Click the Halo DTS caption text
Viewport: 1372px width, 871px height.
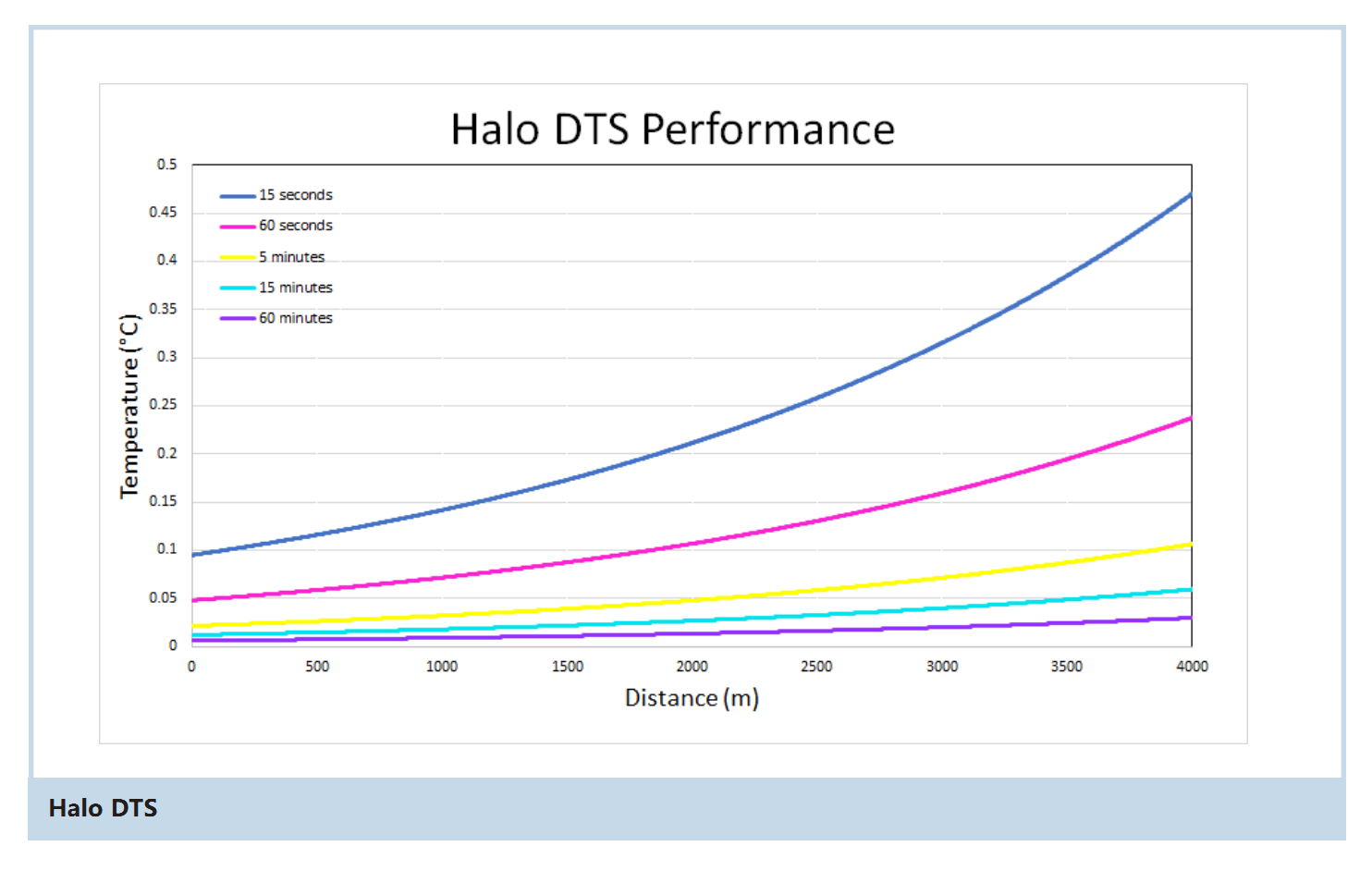103,808
